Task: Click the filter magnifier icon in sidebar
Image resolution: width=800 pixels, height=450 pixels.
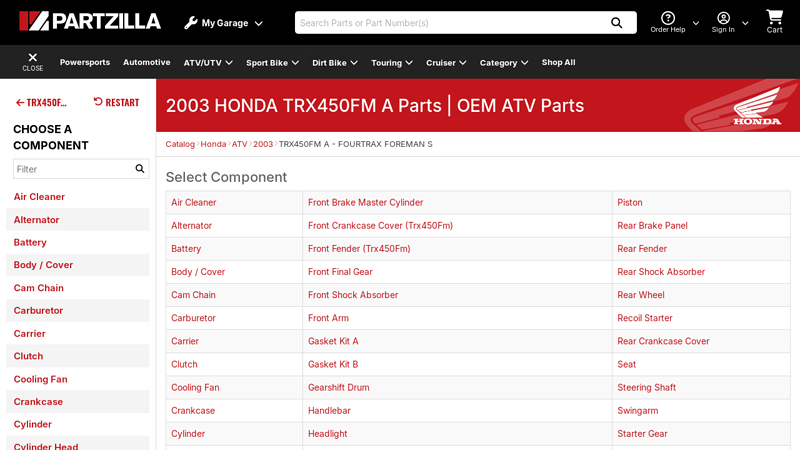Action: (x=139, y=169)
